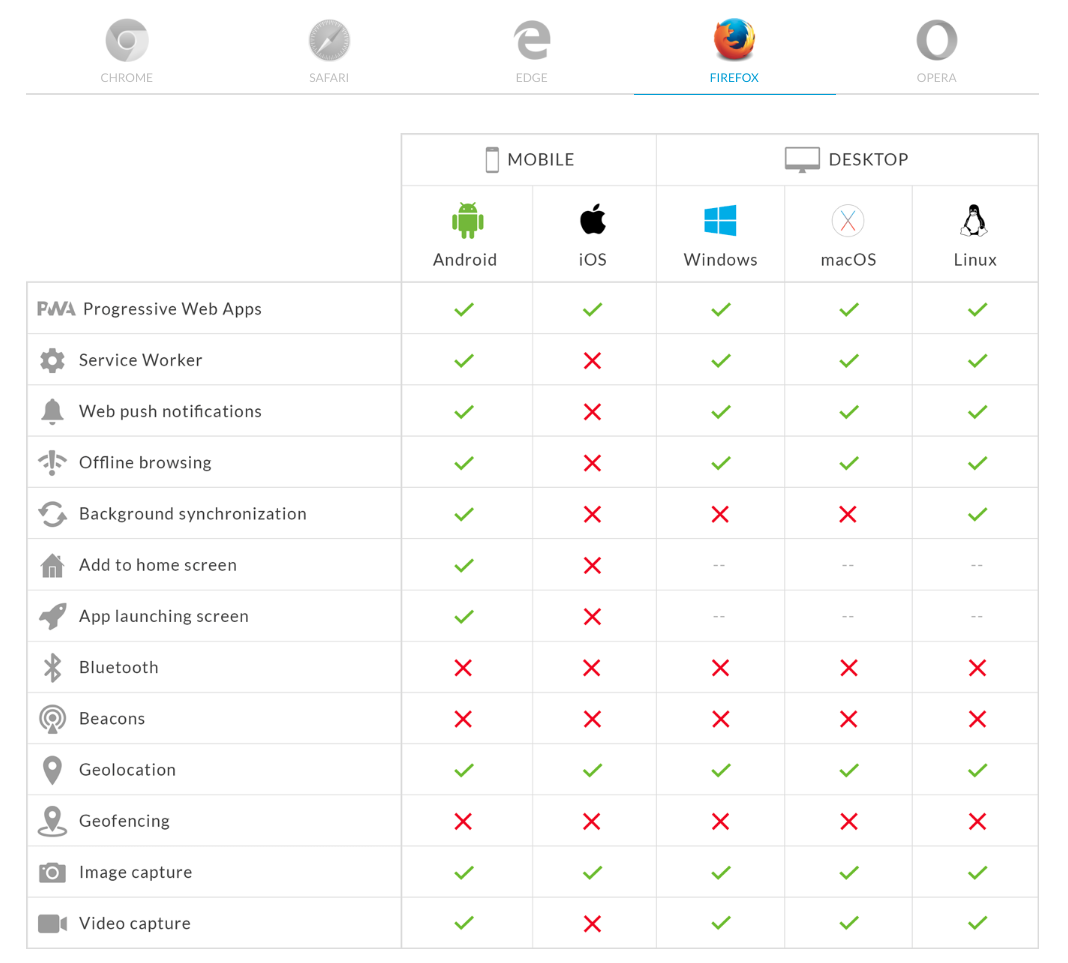Click the Linux column label
1068x963 pixels.
point(975,259)
